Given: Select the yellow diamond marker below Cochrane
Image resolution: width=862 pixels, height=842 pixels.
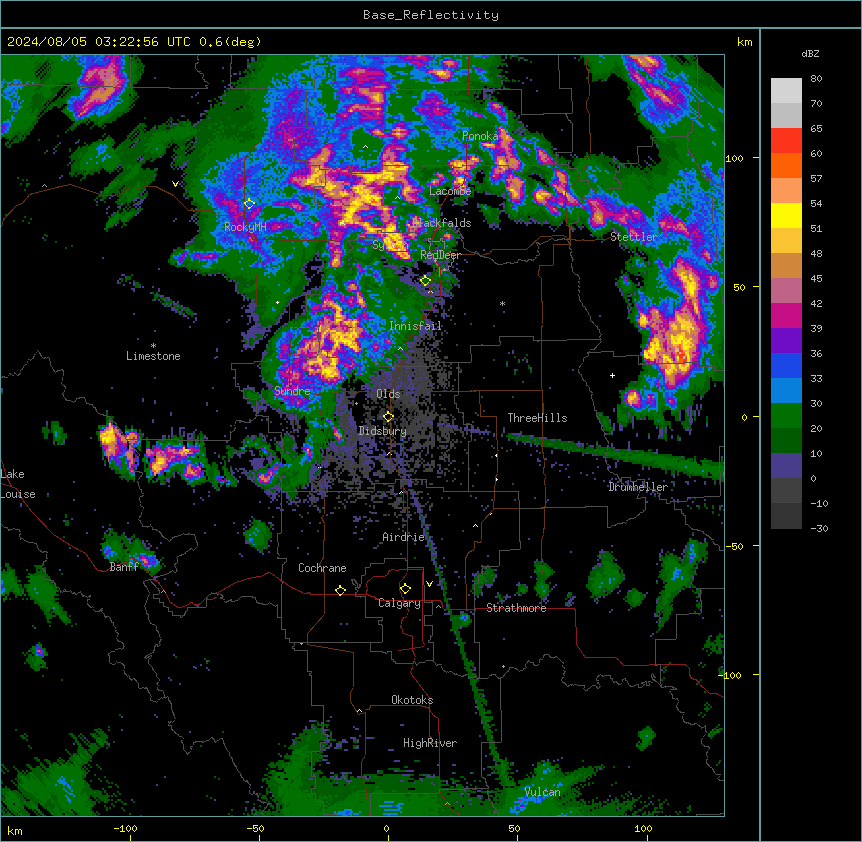Looking at the screenshot, I should point(340,590).
